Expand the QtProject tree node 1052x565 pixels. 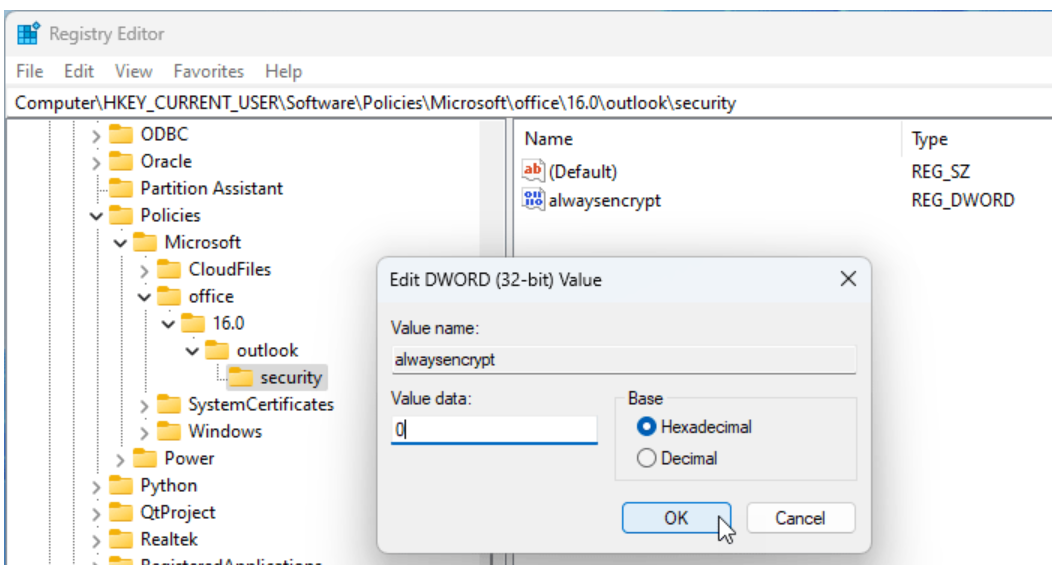point(96,514)
